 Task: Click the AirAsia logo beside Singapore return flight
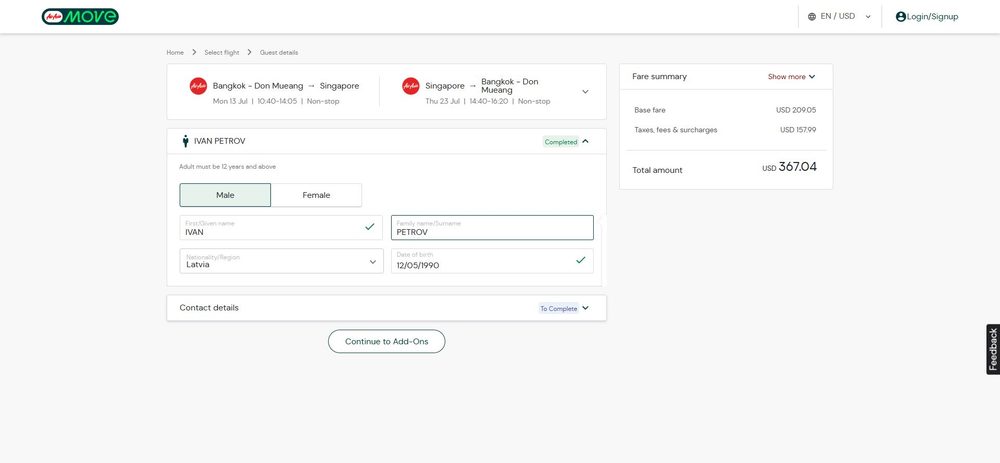click(x=411, y=86)
